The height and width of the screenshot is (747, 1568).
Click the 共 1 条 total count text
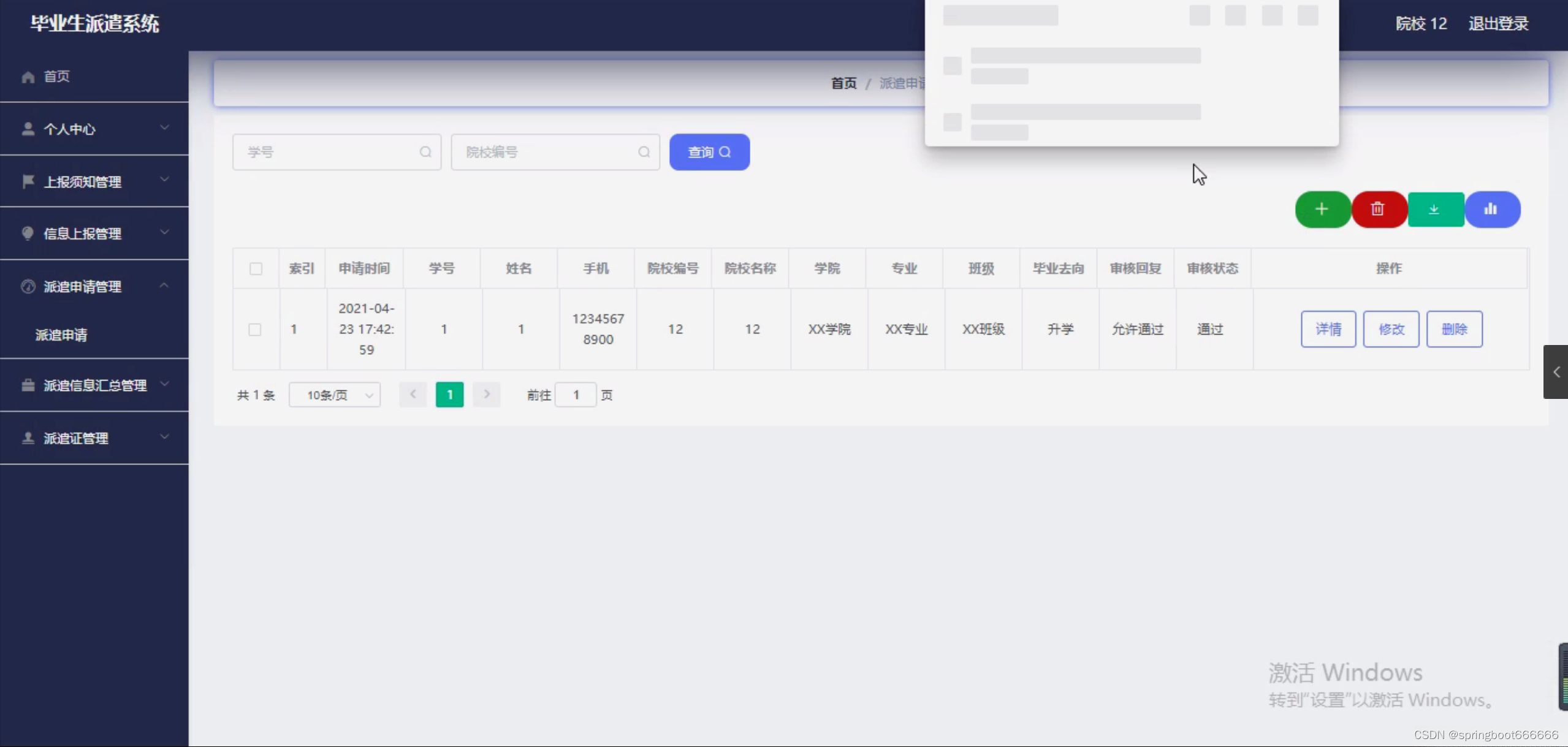(256, 395)
